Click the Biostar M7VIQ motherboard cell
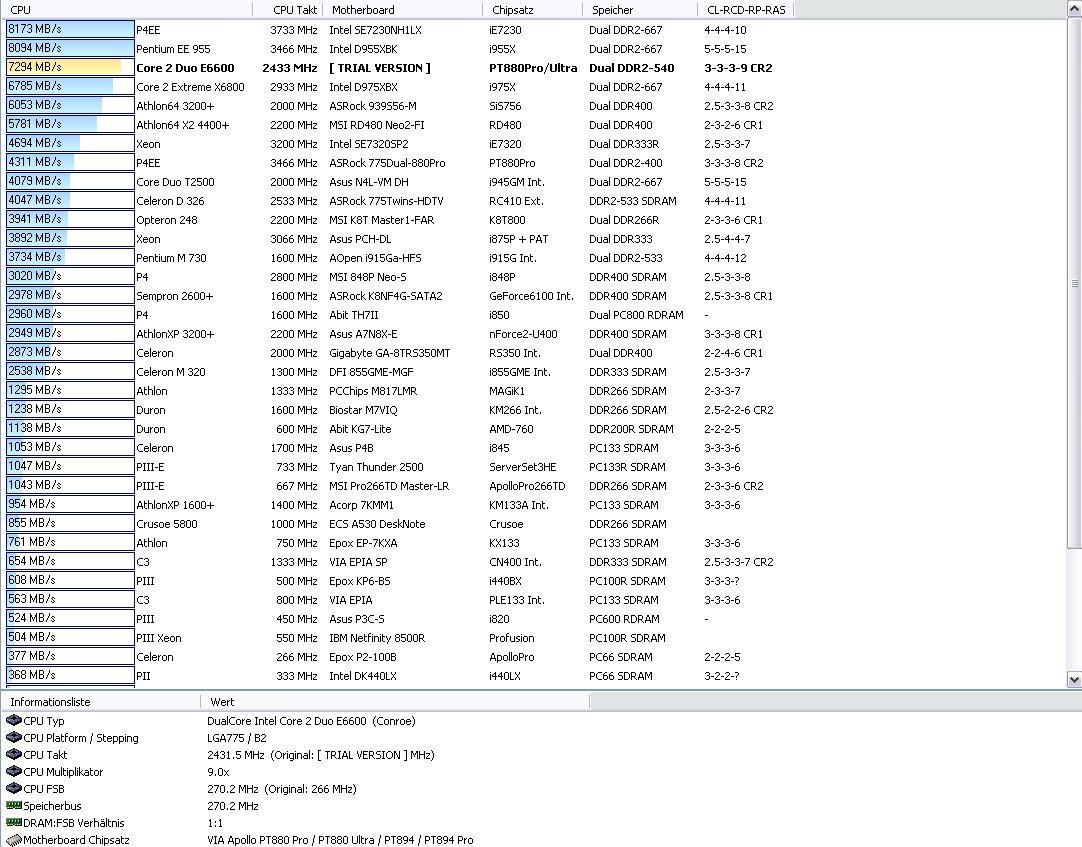 click(363, 409)
